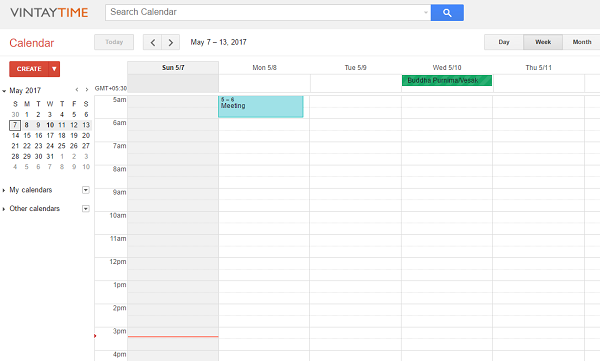Open My calendars options dropdown
This screenshot has height=361, width=600.
pos(86,190)
